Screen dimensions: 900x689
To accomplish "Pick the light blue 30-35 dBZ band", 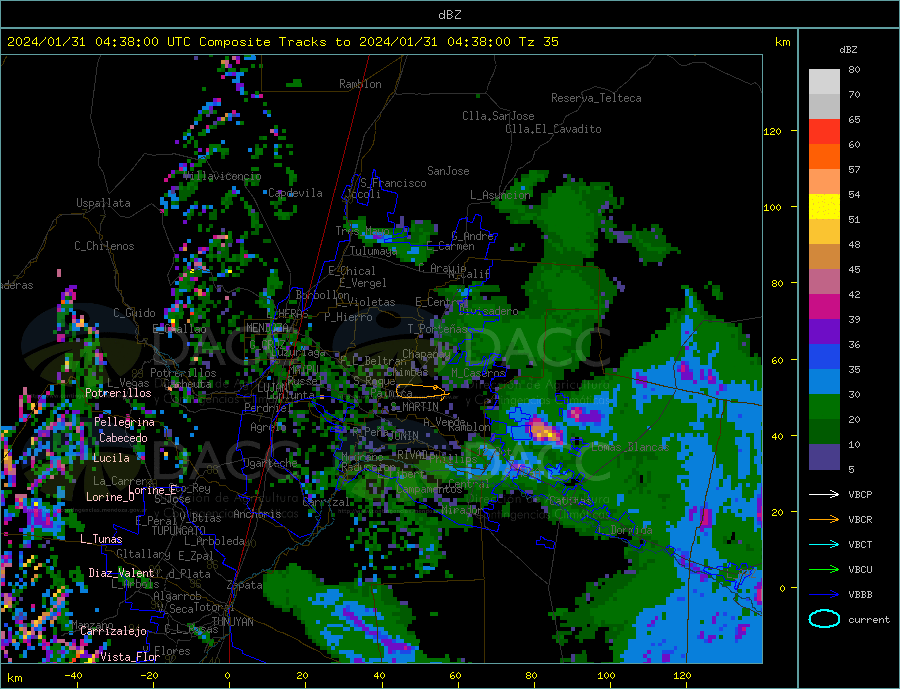I will pyautogui.click(x=824, y=382).
